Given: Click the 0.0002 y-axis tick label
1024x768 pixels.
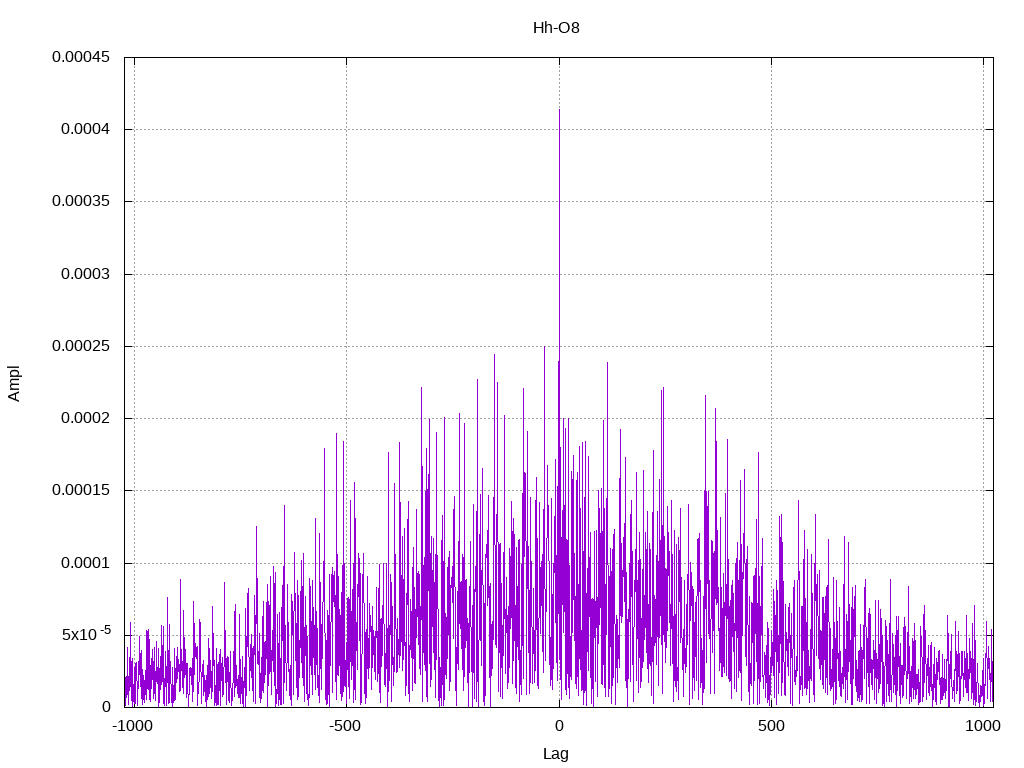Looking at the screenshot, I should [86, 418].
